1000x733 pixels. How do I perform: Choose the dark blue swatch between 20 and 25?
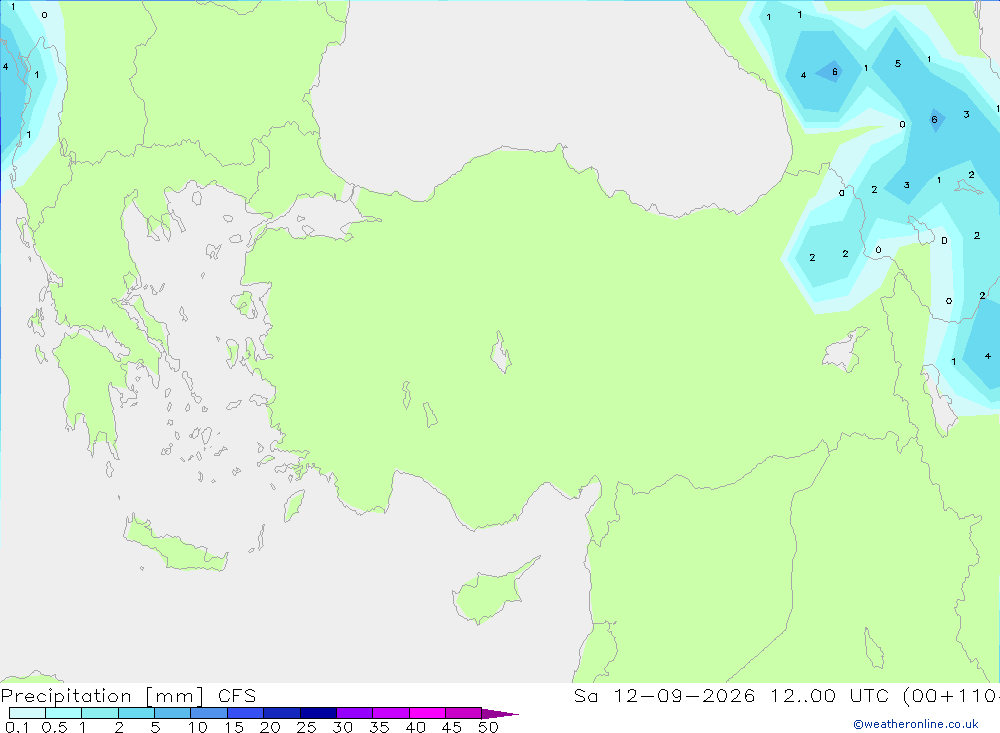[x=282, y=713]
